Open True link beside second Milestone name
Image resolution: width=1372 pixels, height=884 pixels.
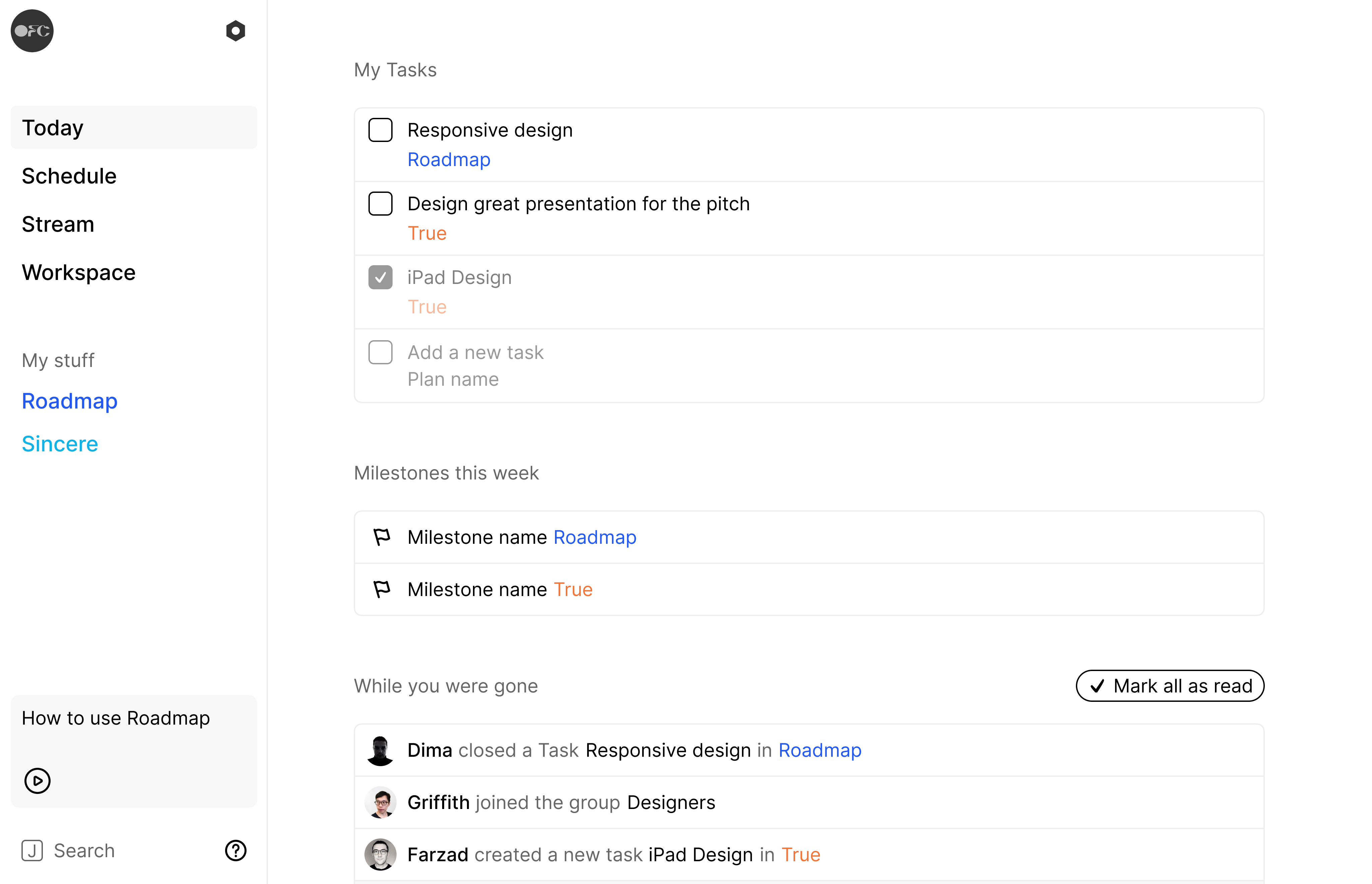point(573,590)
